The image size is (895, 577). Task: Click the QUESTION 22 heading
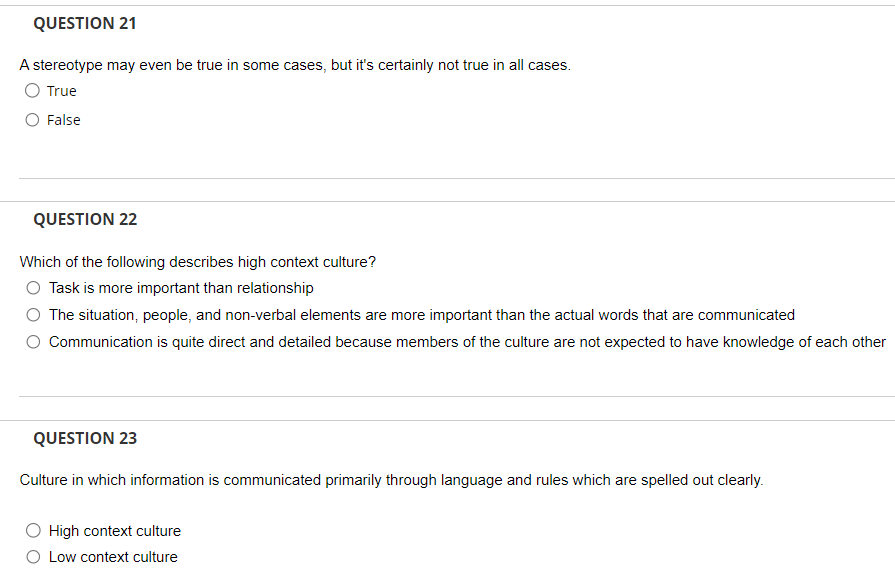85,219
